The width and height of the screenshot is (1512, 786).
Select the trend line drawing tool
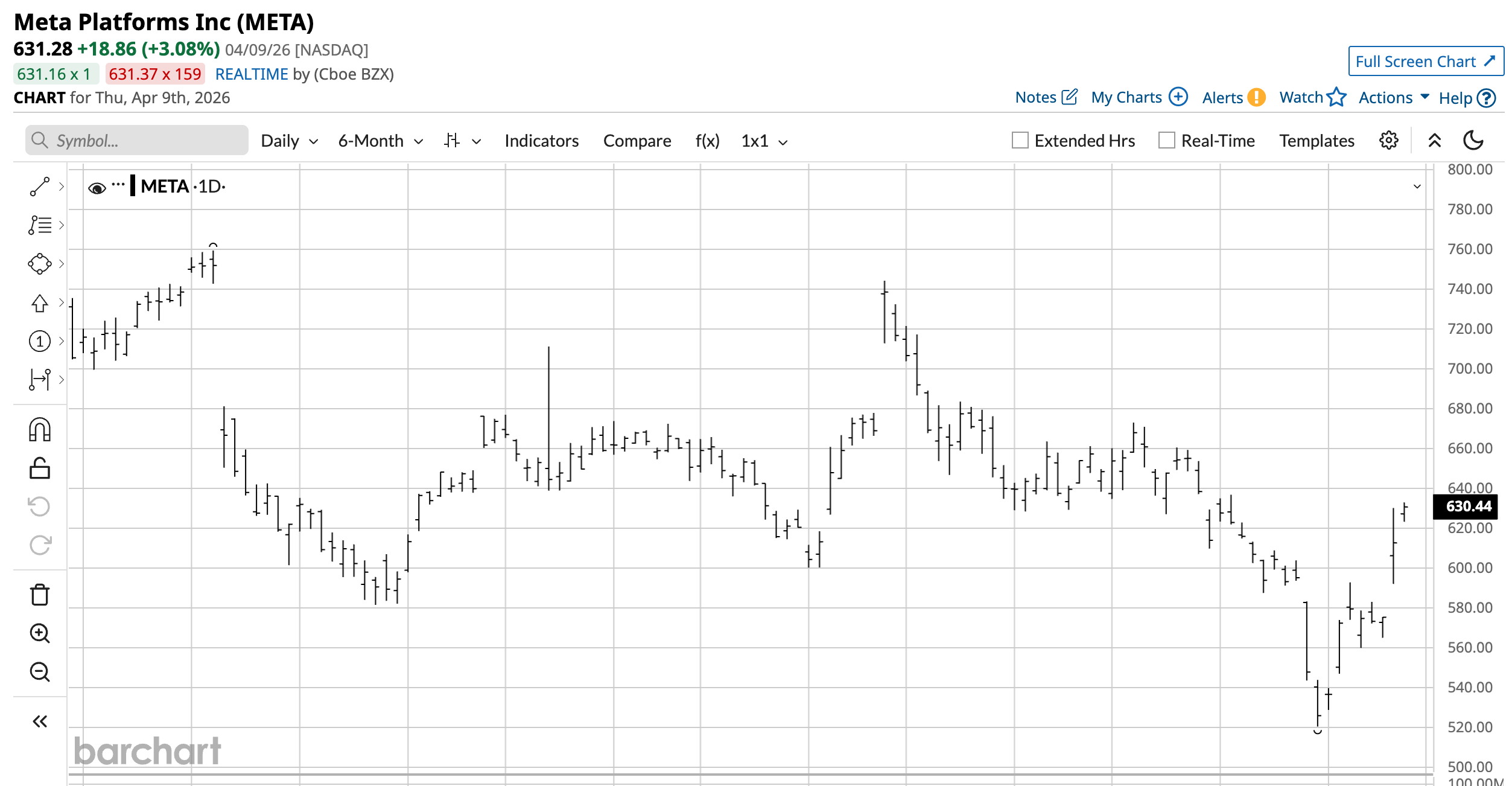coord(40,187)
